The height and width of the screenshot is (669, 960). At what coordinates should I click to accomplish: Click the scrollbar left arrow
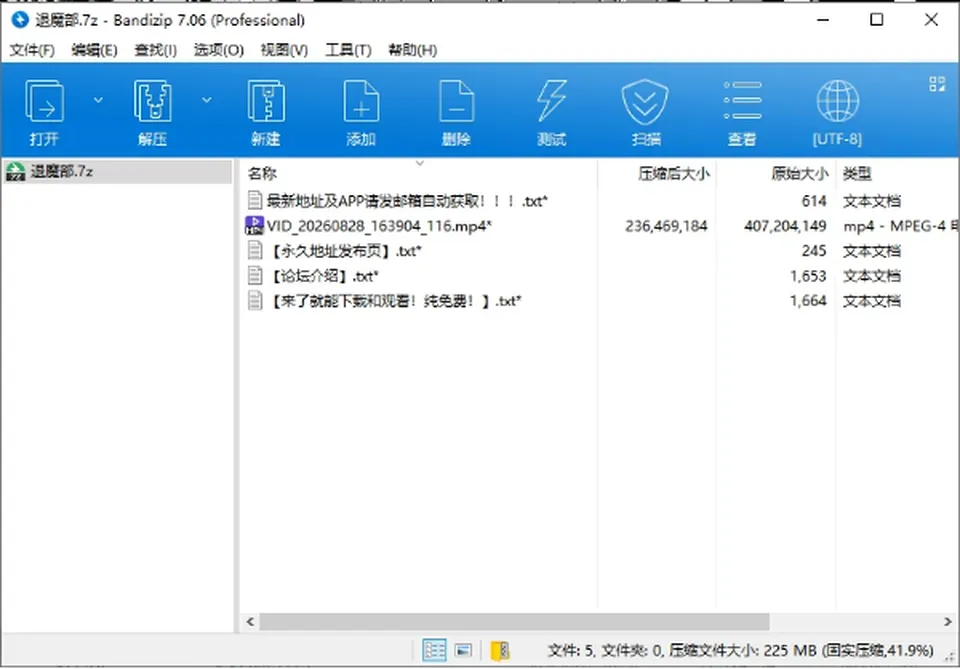(250, 621)
